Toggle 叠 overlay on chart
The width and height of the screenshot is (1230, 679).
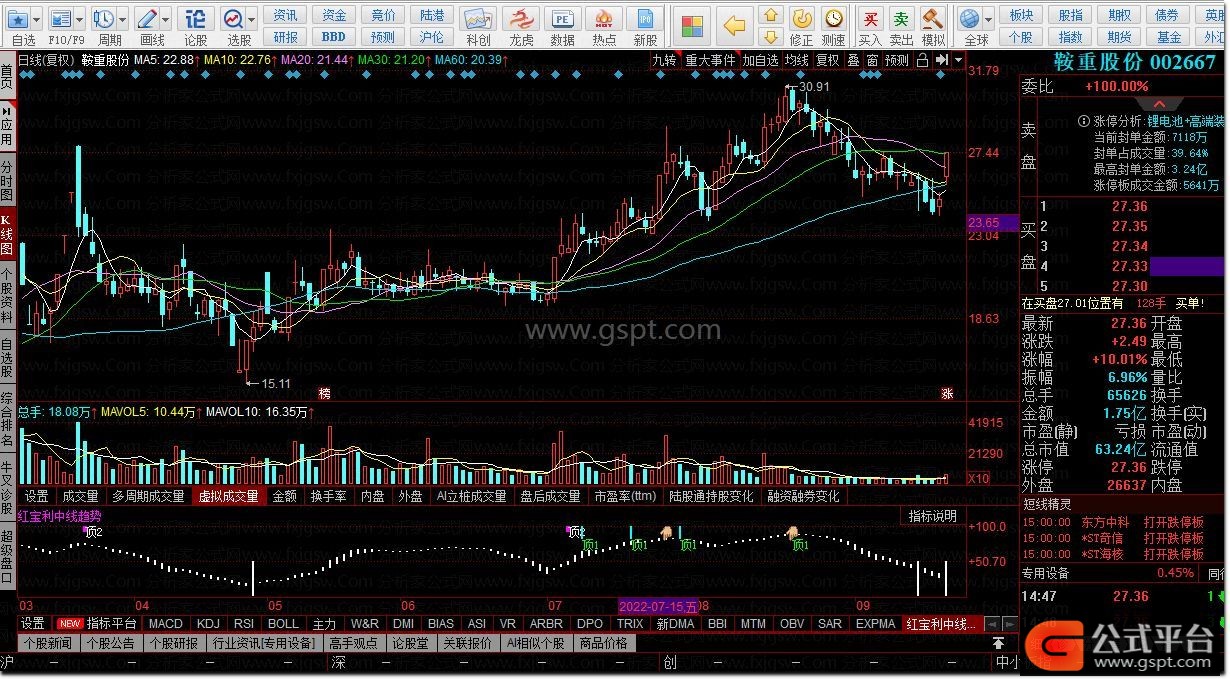[x=853, y=60]
